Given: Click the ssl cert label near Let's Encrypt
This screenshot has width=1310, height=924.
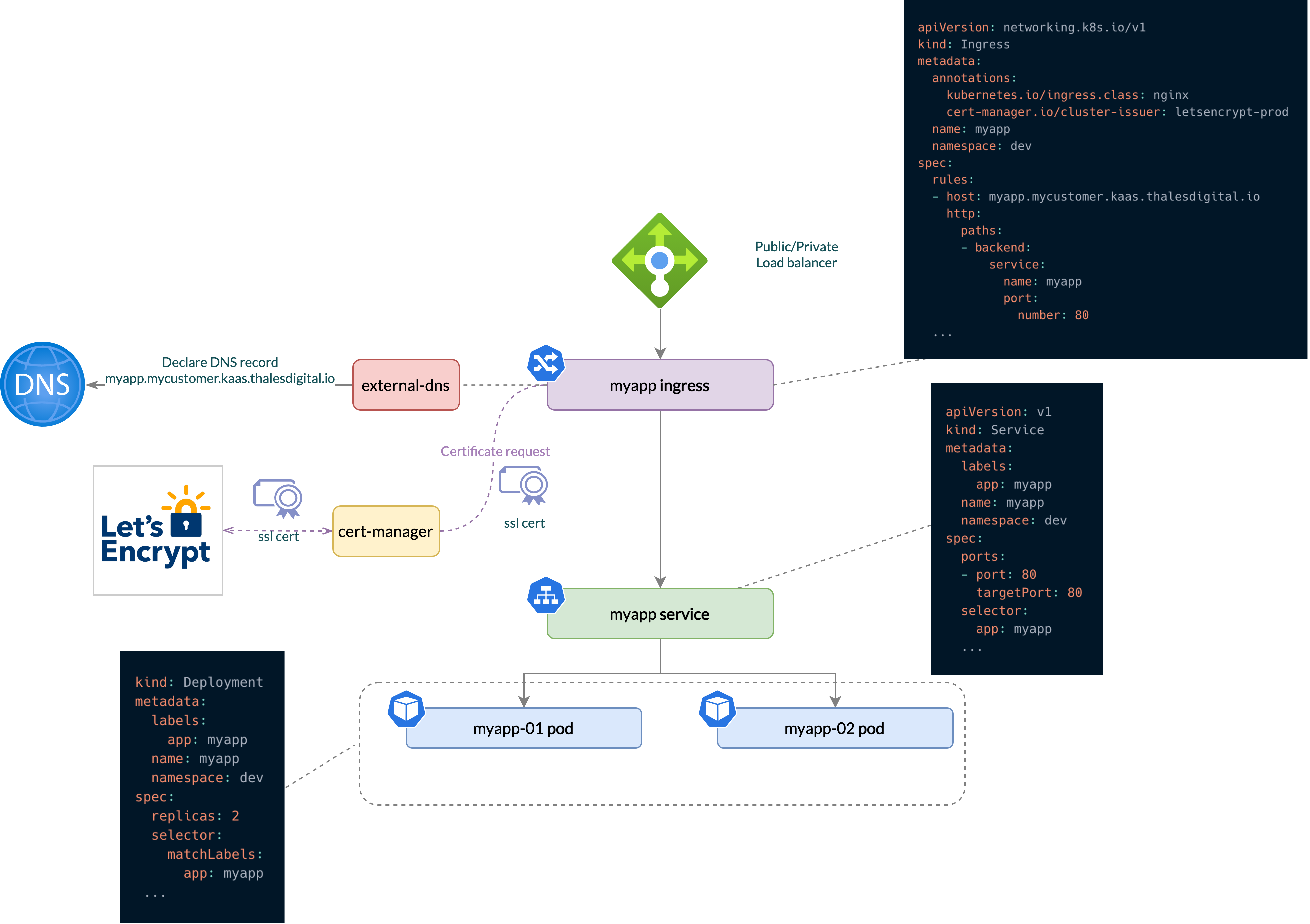Looking at the screenshot, I should [278, 537].
